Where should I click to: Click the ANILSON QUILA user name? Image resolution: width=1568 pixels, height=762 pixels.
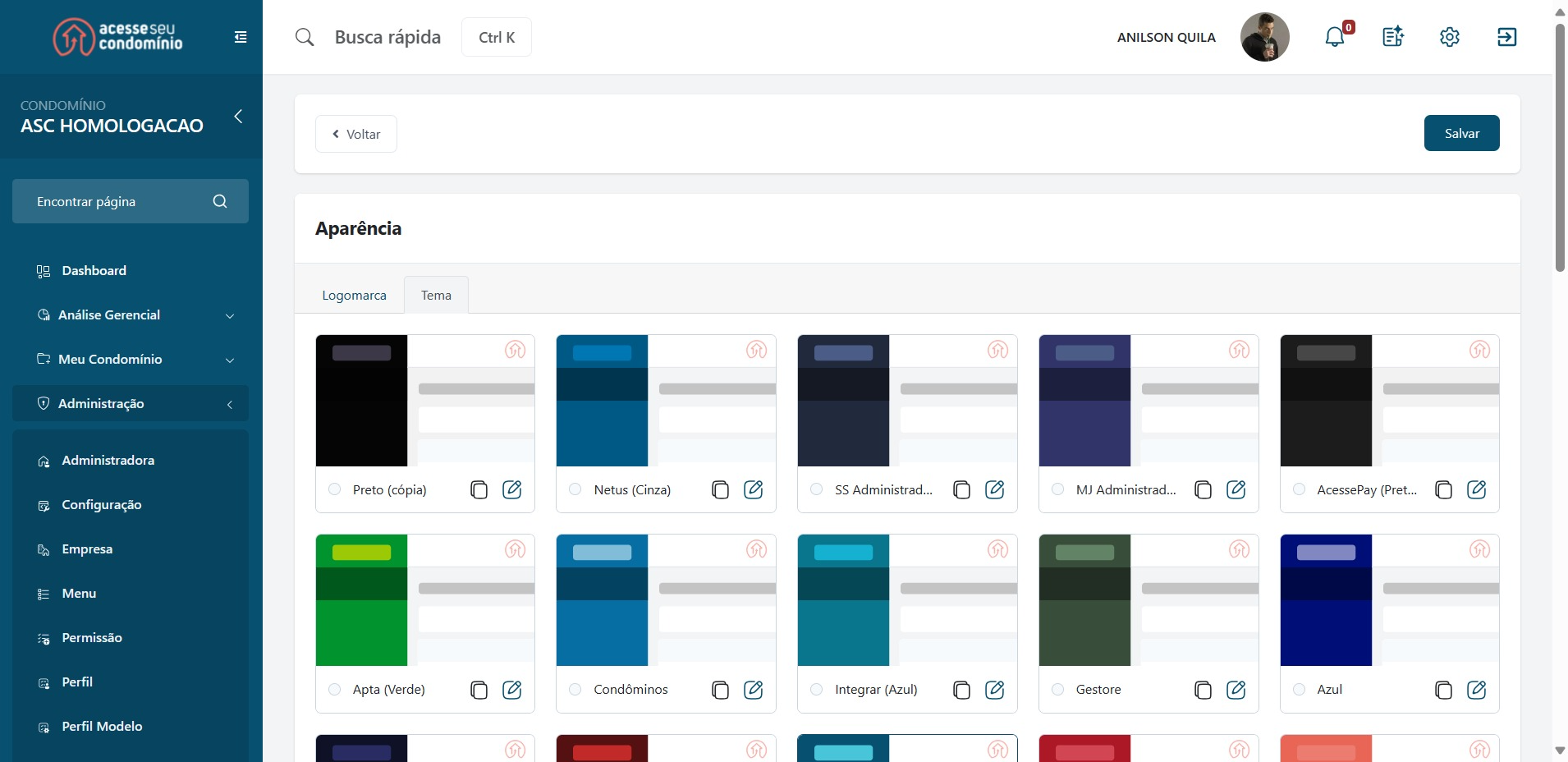point(1166,38)
